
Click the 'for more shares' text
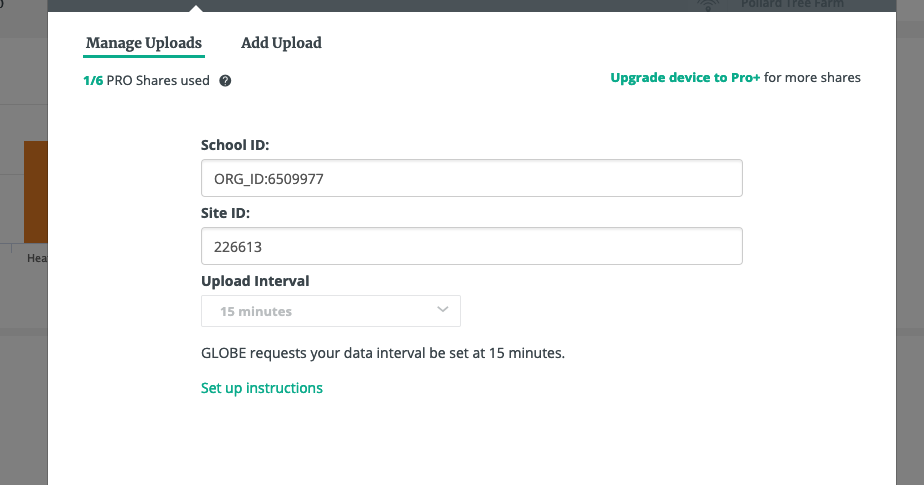(812, 77)
